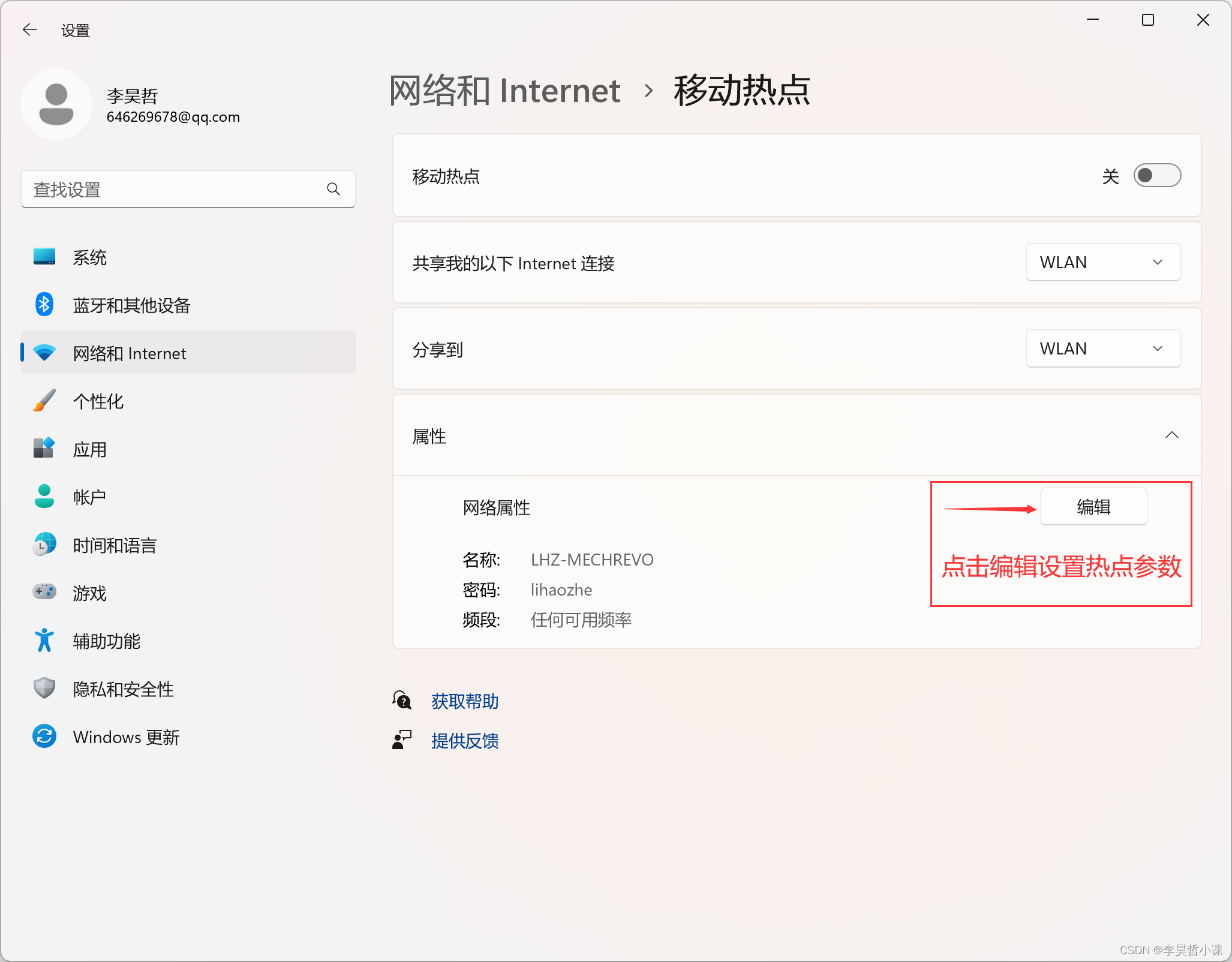Viewport: 1232px width, 962px height.
Task: Select 帐户 in the sidebar
Action: tap(90, 497)
